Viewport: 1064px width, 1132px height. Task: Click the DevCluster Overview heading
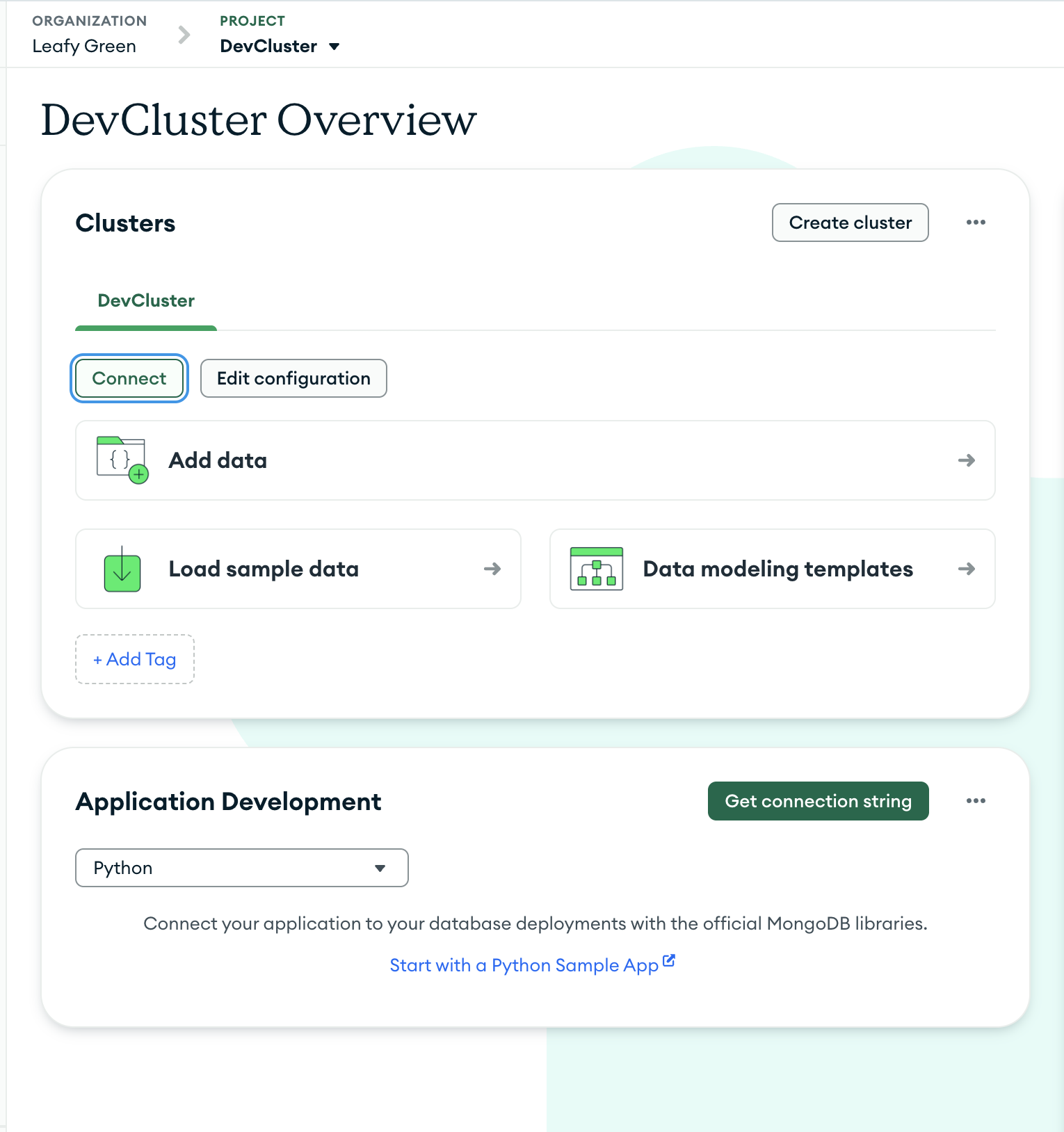point(259,120)
